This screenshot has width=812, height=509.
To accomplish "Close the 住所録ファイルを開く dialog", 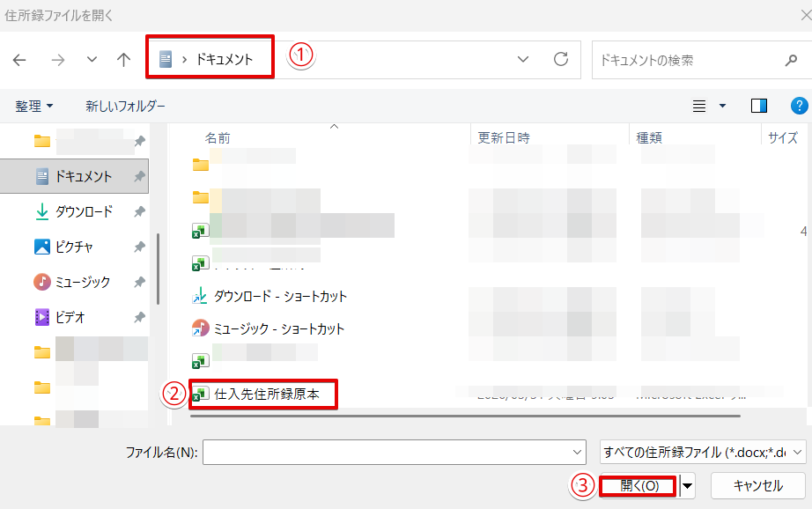I will pyautogui.click(x=805, y=16).
